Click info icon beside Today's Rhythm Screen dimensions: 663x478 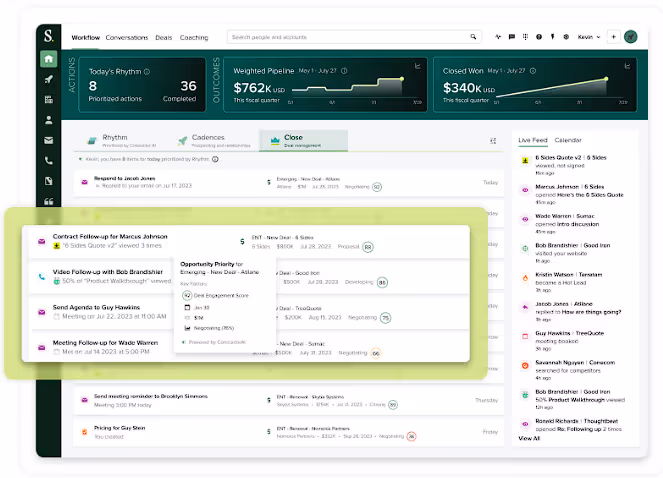click(x=147, y=71)
